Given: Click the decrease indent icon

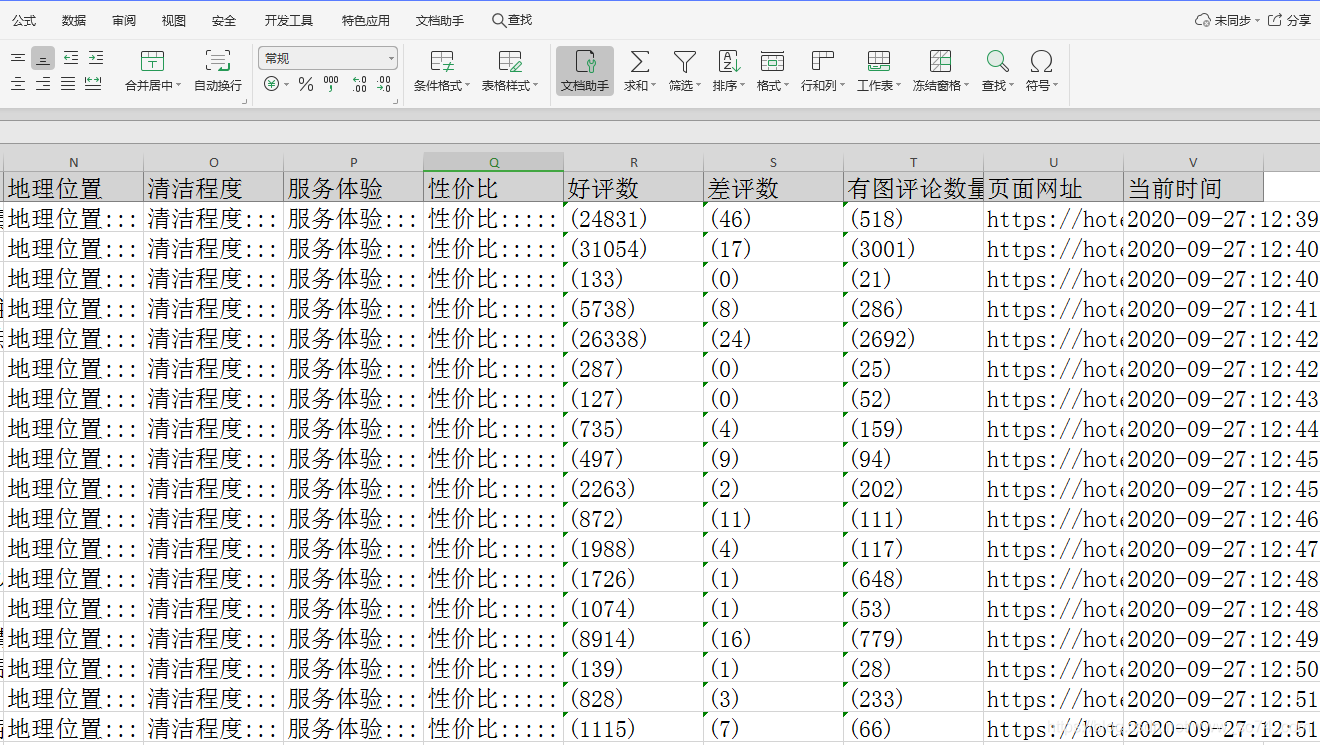Looking at the screenshot, I should pos(70,59).
